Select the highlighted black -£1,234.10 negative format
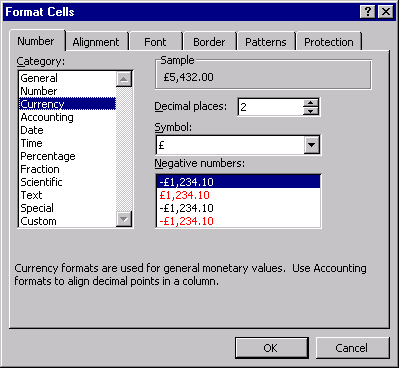399x368 pixels. (238, 182)
